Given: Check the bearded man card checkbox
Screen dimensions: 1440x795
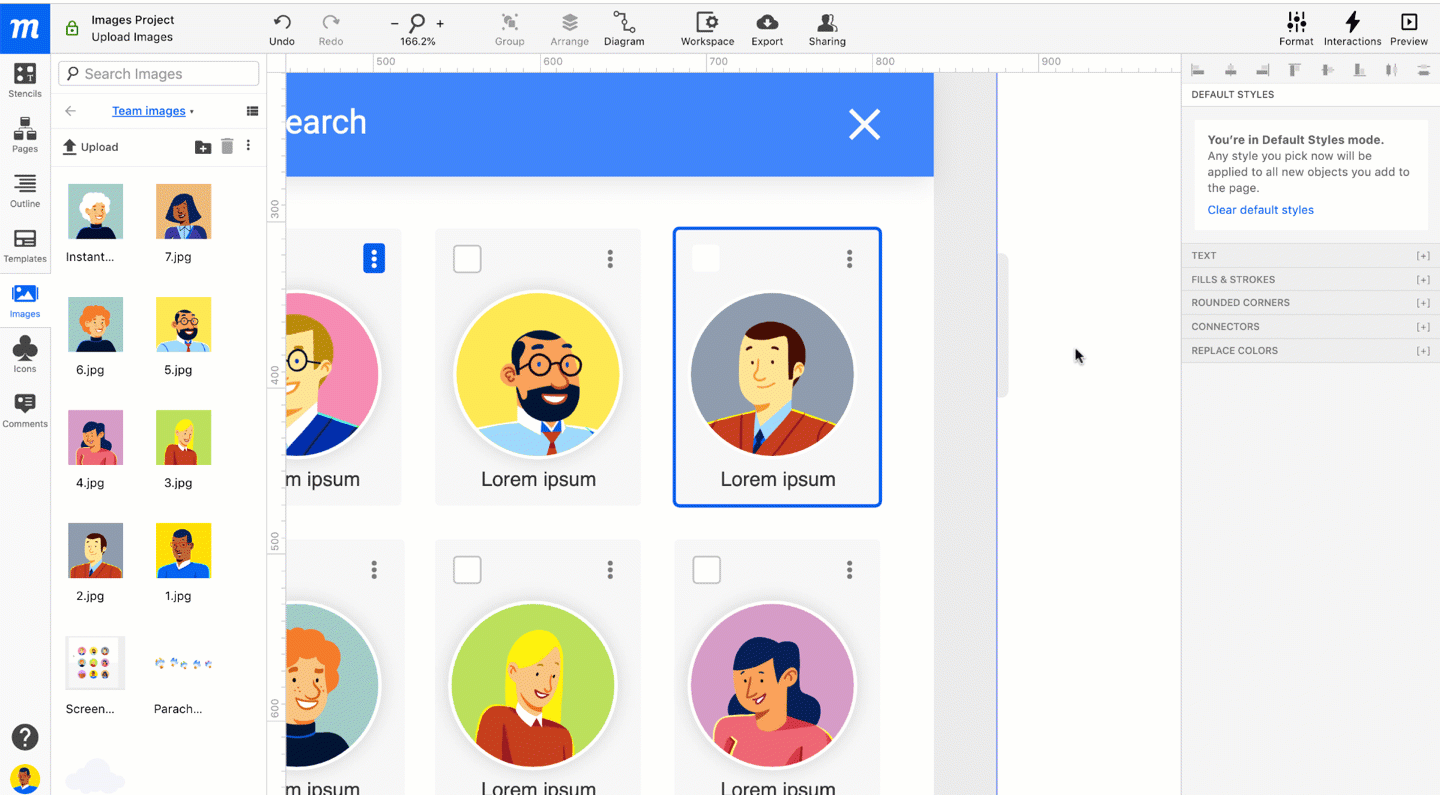Looking at the screenshot, I should [x=467, y=259].
